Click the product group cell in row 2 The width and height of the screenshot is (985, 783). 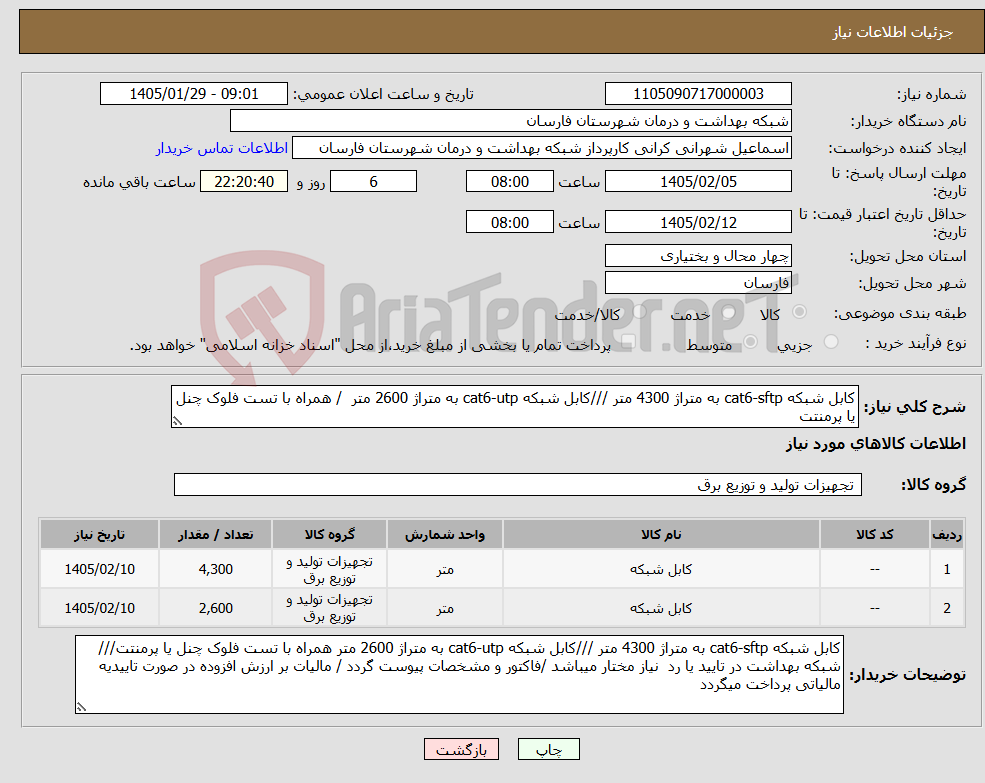(x=330, y=608)
